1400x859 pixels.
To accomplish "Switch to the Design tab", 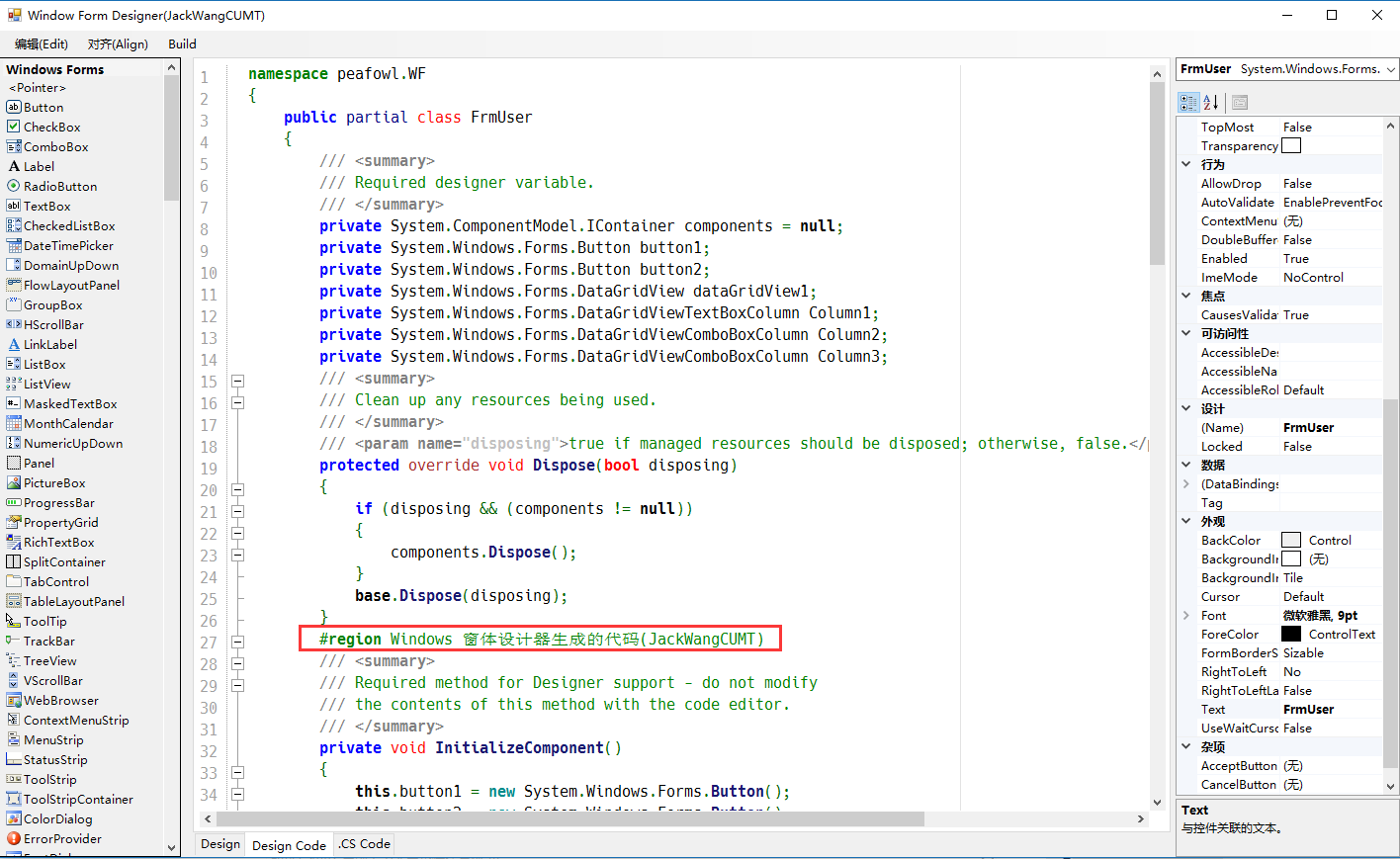I will 220,843.
